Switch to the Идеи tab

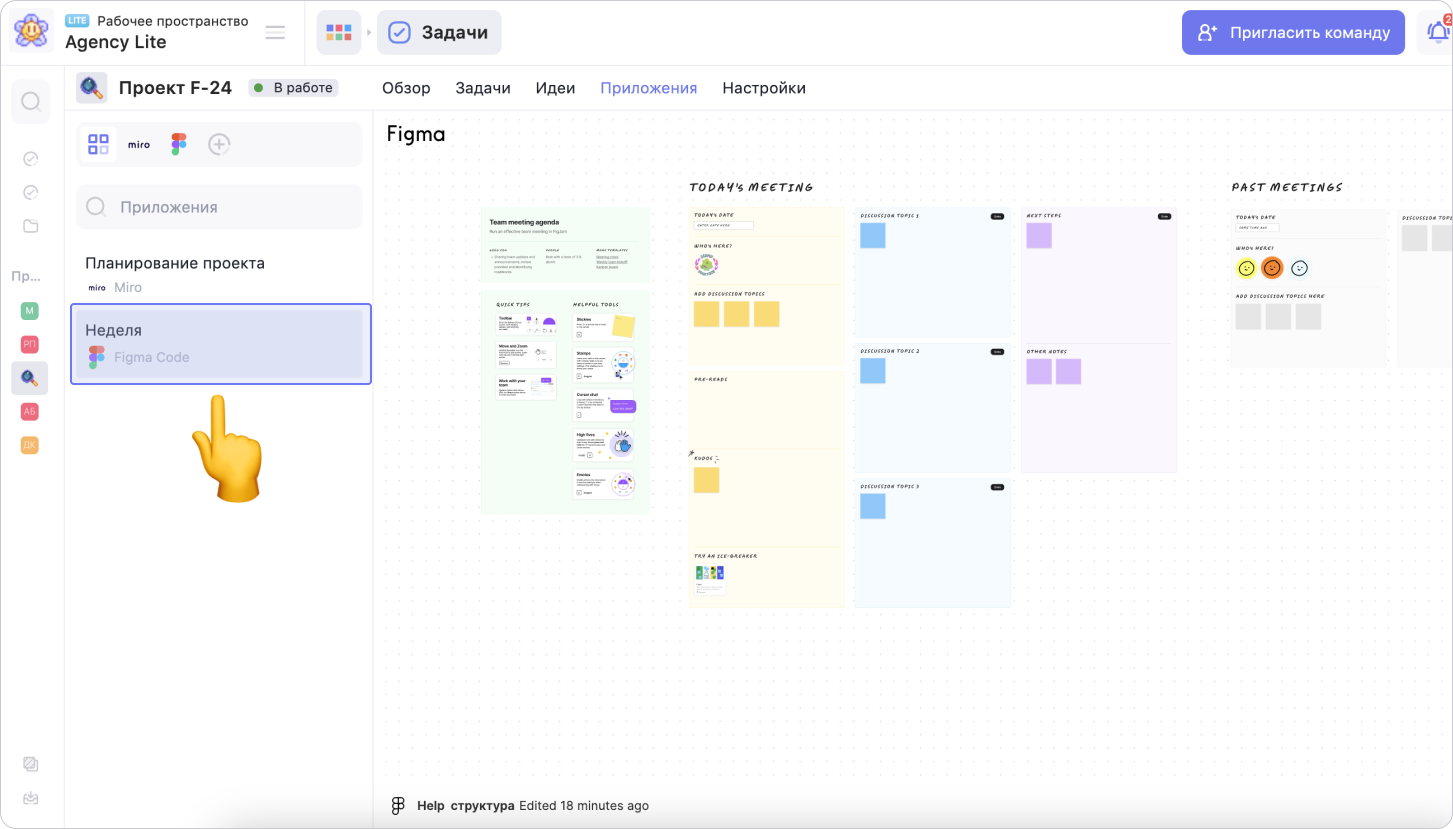555,88
